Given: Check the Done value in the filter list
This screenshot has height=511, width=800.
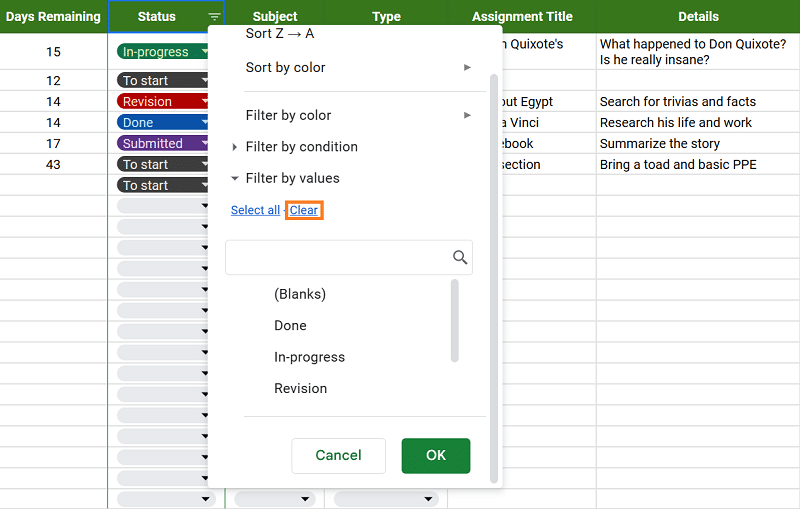Looking at the screenshot, I should click(290, 326).
